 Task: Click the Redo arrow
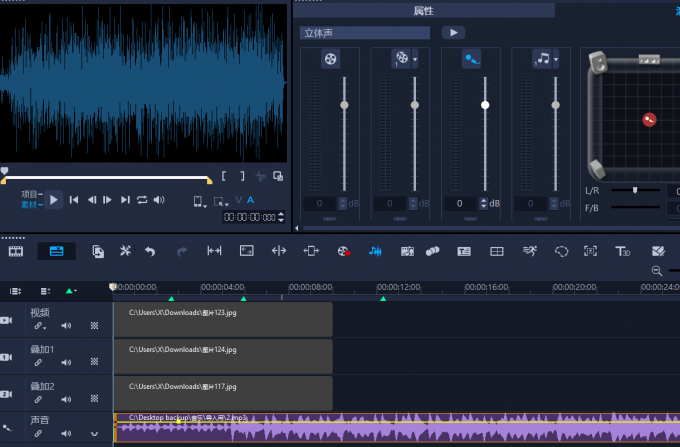click(182, 251)
